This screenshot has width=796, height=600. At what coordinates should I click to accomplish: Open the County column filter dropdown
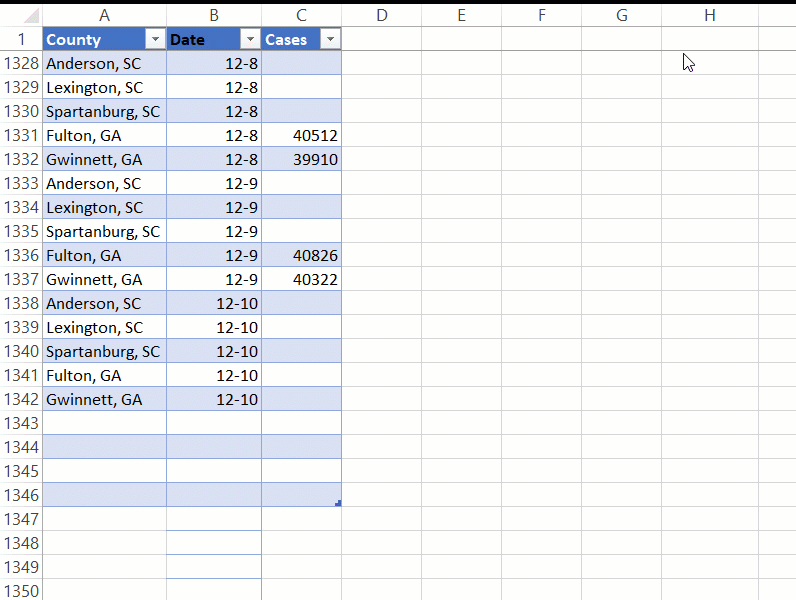155,39
